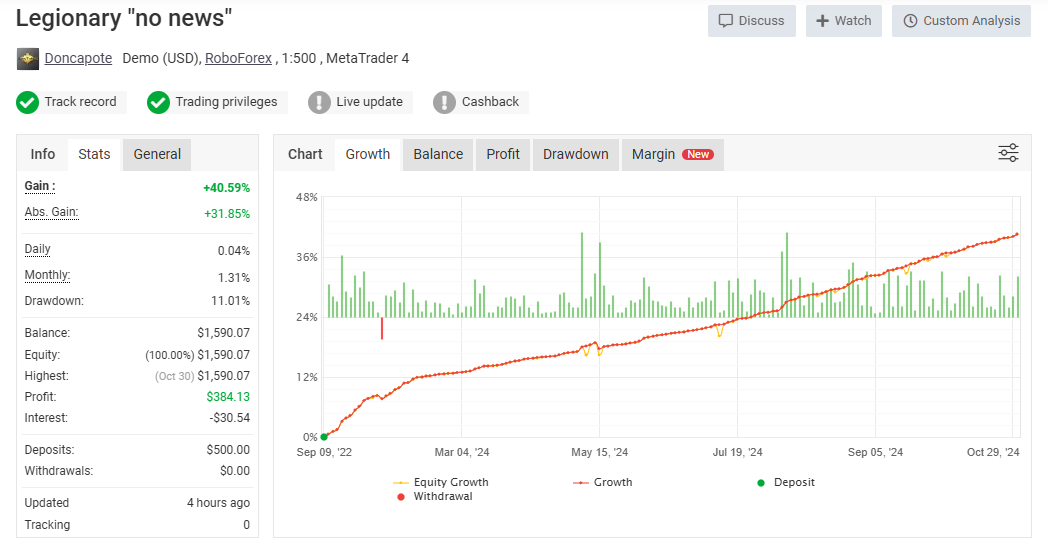Screen dimensions: 1048x549
Task: Select the Chart tab
Action: [305, 154]
